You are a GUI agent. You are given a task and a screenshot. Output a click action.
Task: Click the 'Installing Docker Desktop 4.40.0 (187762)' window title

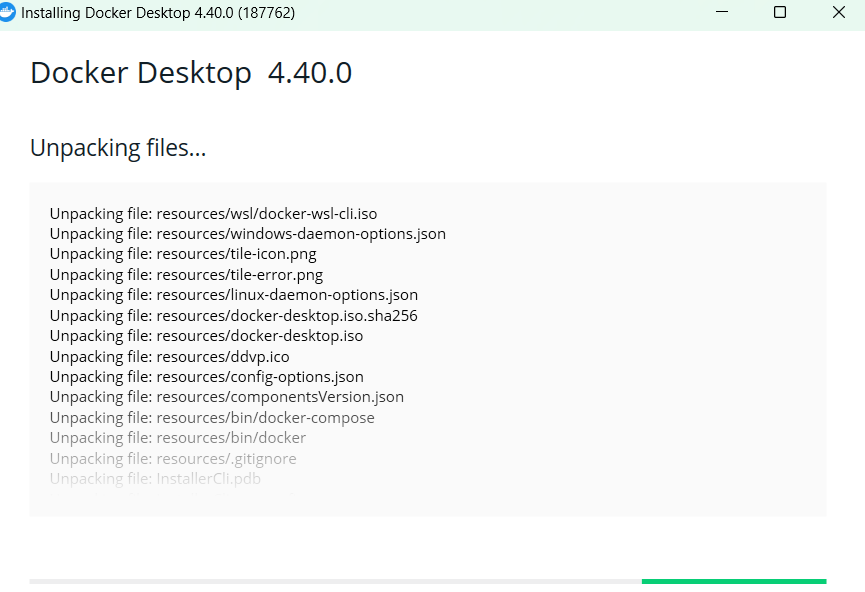click(x=158, y=13)
